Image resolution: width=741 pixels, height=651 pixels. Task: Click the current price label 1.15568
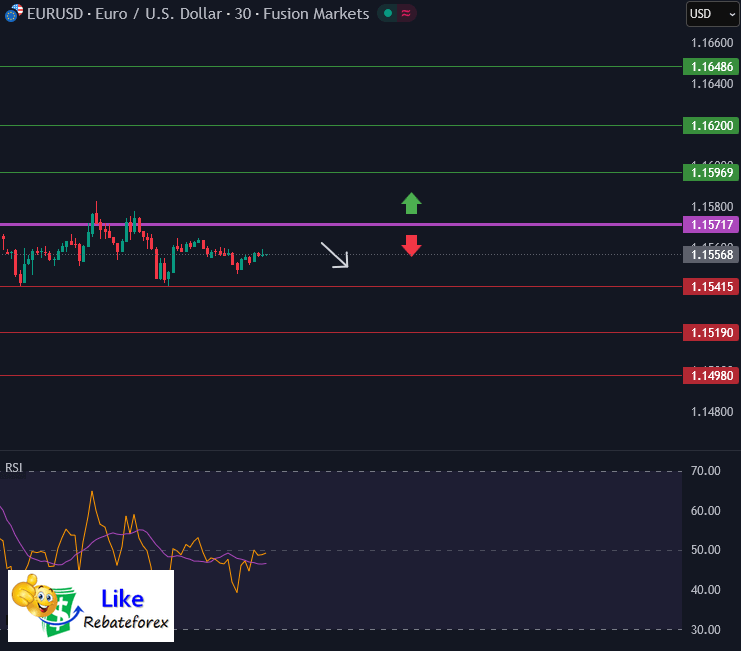click(711, 255)
